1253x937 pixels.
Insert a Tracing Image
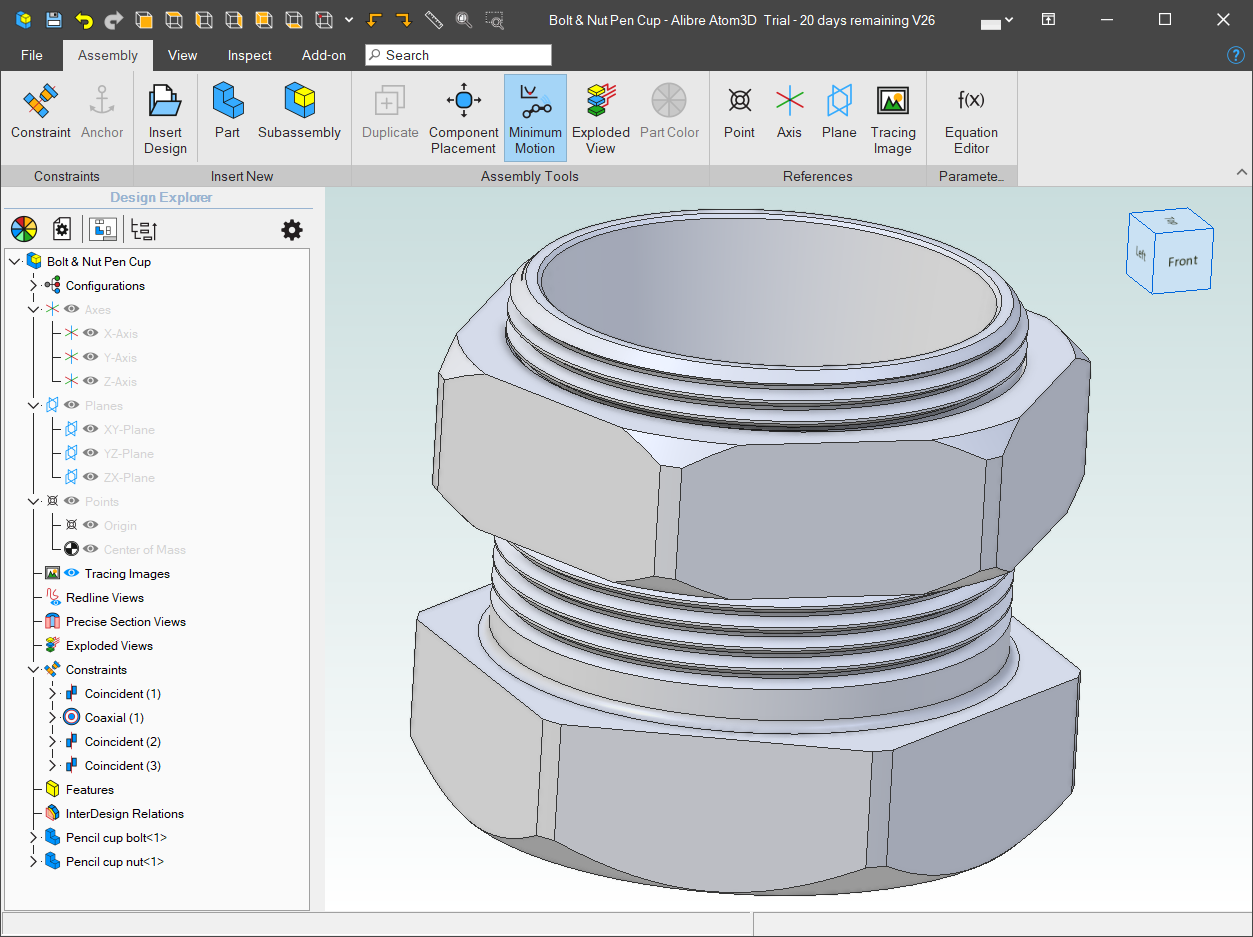pyautogui.click(x=892, y=111)
